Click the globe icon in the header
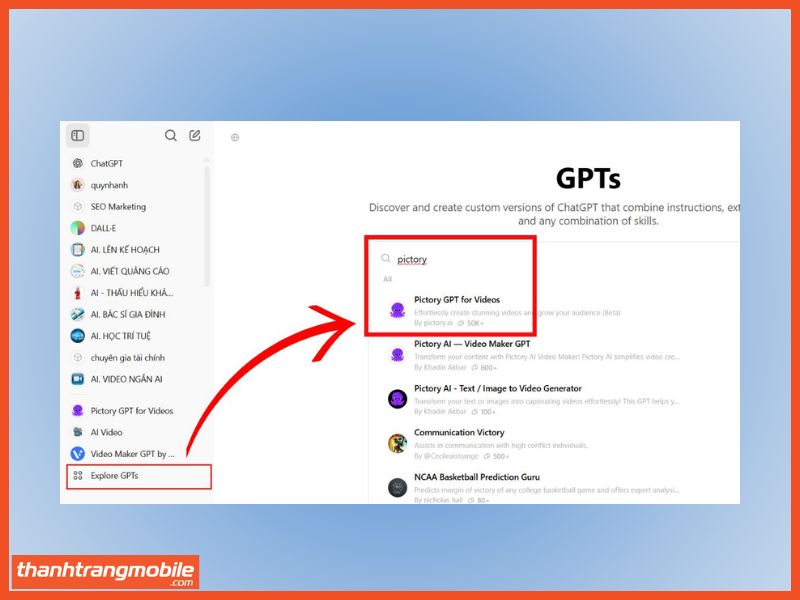 [x=235, y=137]
